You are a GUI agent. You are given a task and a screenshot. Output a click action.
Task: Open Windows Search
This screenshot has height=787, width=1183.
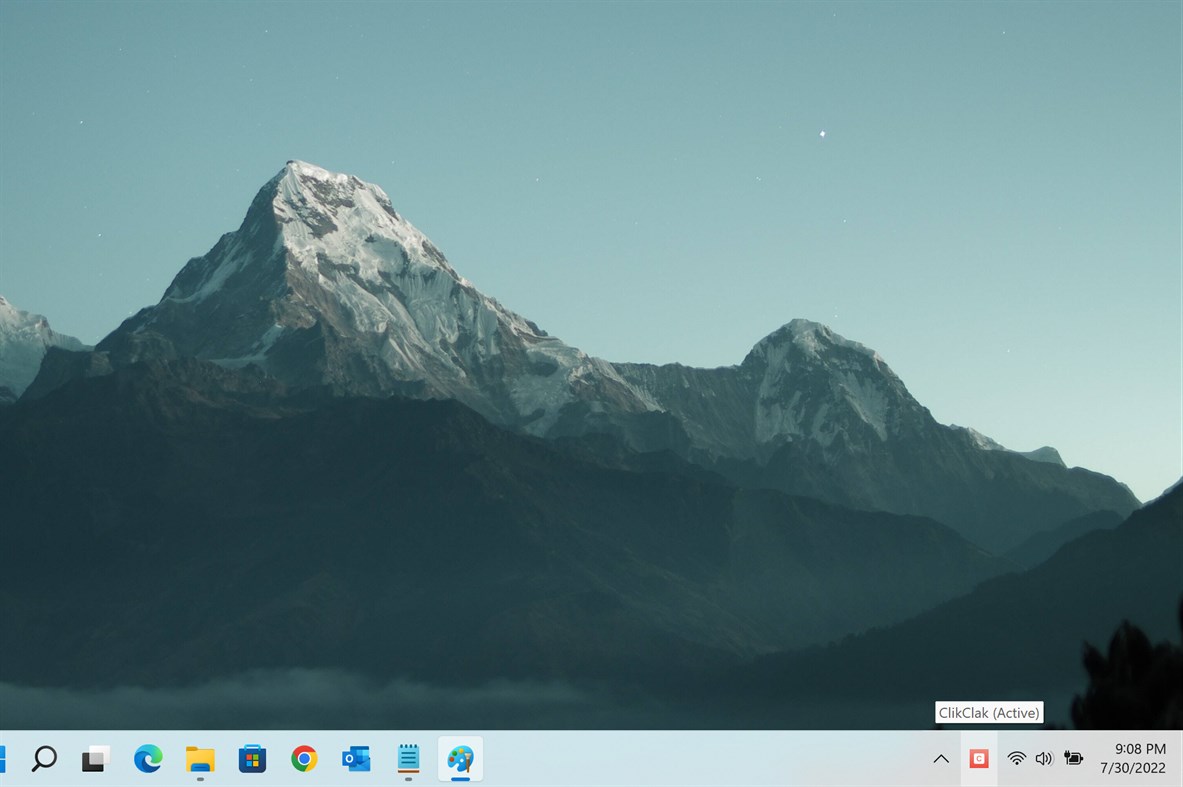click(x=42, y=759)
